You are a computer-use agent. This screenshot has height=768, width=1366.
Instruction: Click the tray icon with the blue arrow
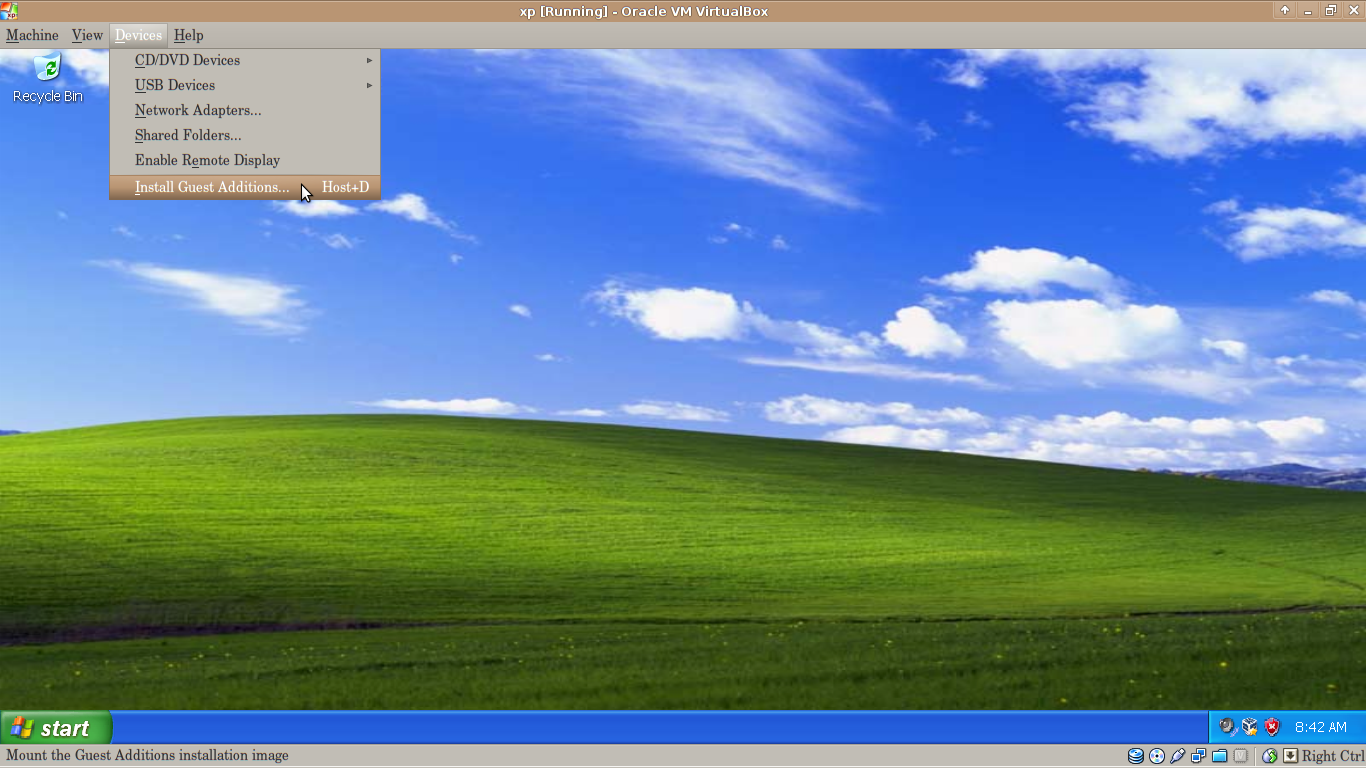coord(1228,728)
